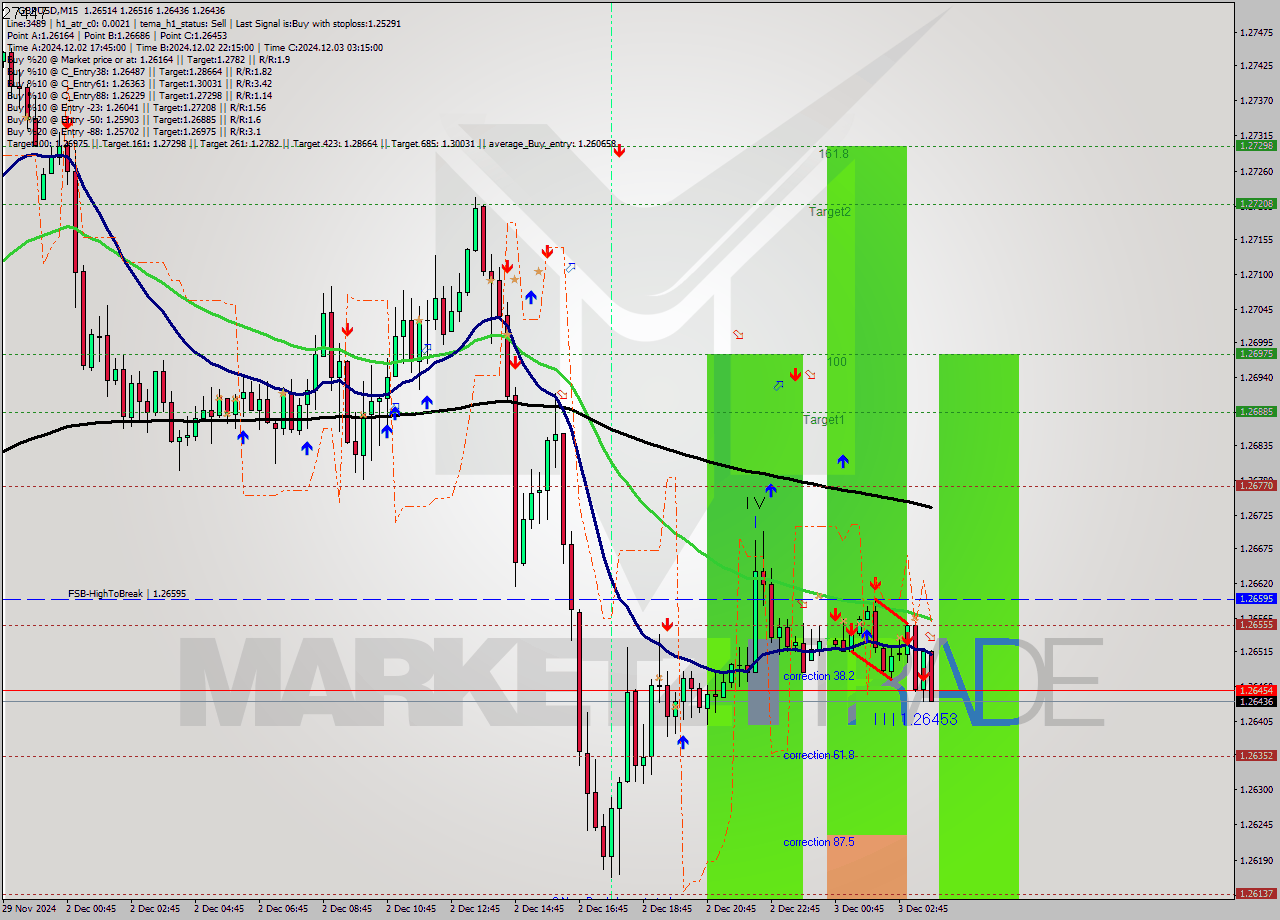Click the 1.26245 price axis value
This screenshot has height=920, width=1280.
click(1255, 825)
